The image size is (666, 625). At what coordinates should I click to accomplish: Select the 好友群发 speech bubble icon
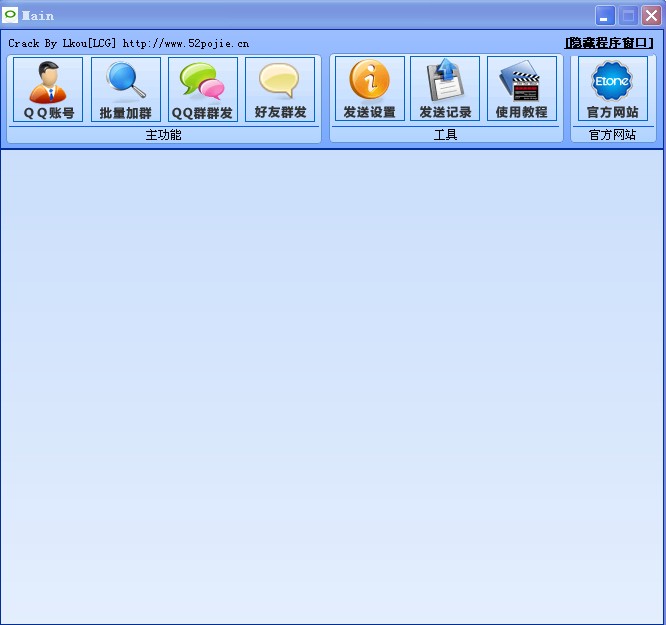click(x=280, y=90)
